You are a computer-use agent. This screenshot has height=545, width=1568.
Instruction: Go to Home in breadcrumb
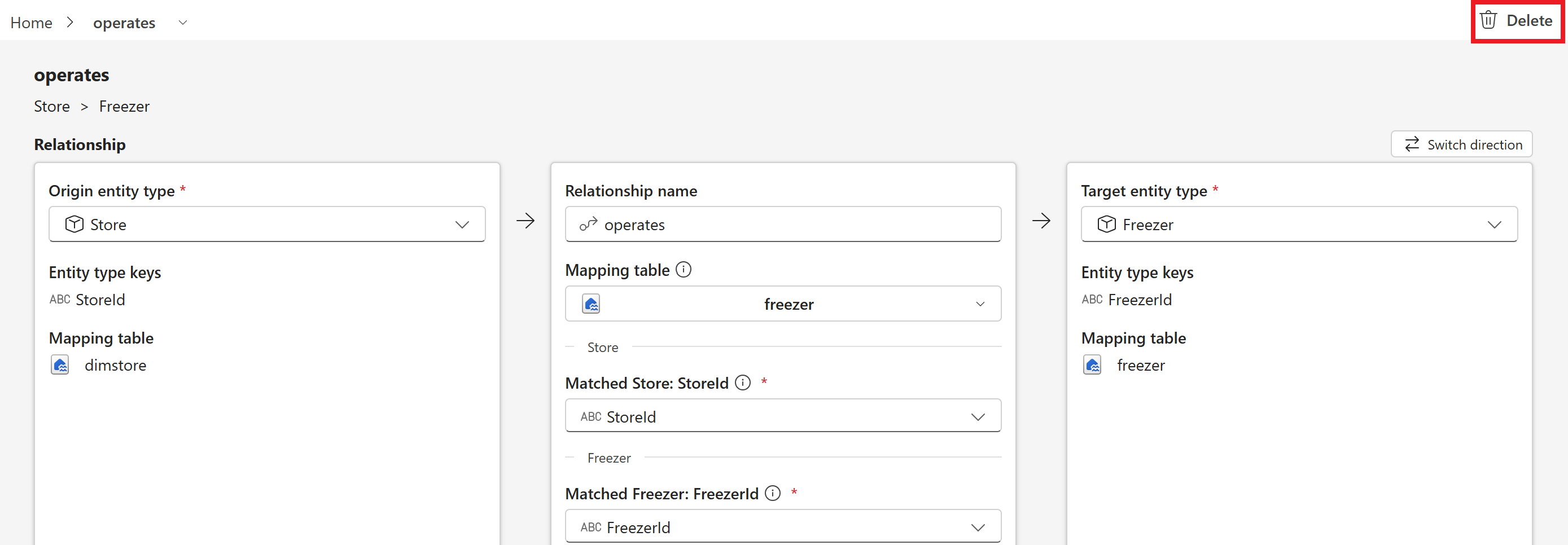click(x=31, y=23)
